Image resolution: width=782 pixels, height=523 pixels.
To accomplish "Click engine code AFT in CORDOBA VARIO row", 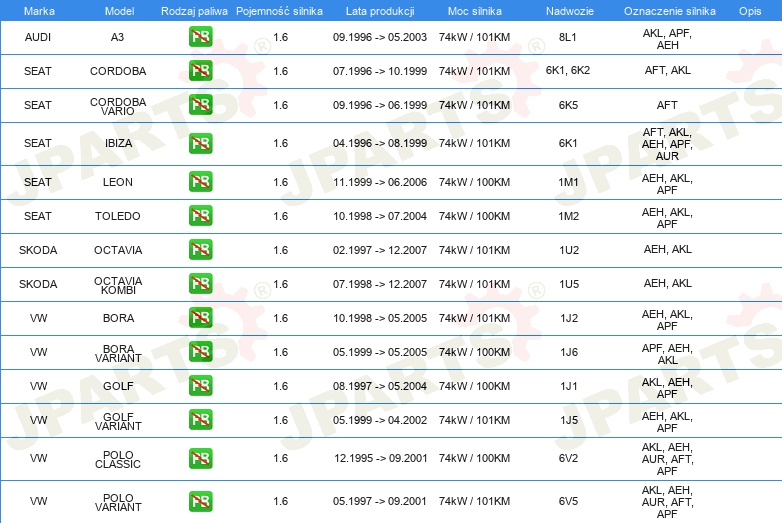I will (667, 105).
